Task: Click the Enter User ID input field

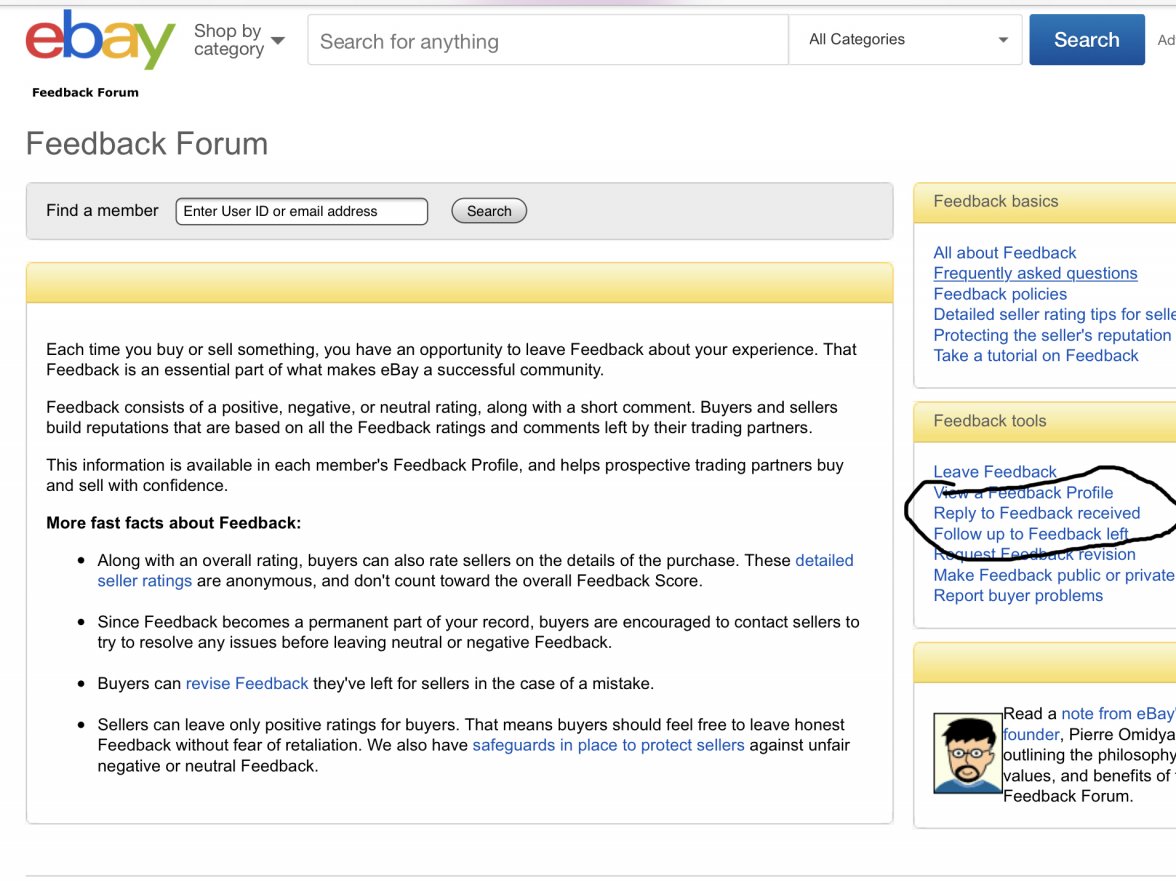Action: [301, 211]
